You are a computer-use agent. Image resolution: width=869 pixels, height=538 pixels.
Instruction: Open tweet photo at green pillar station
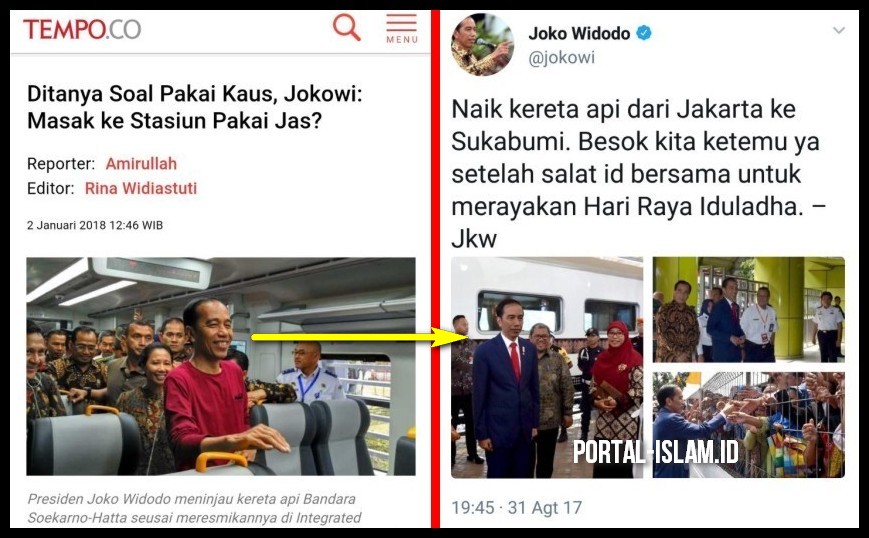(x=749, y=310)
